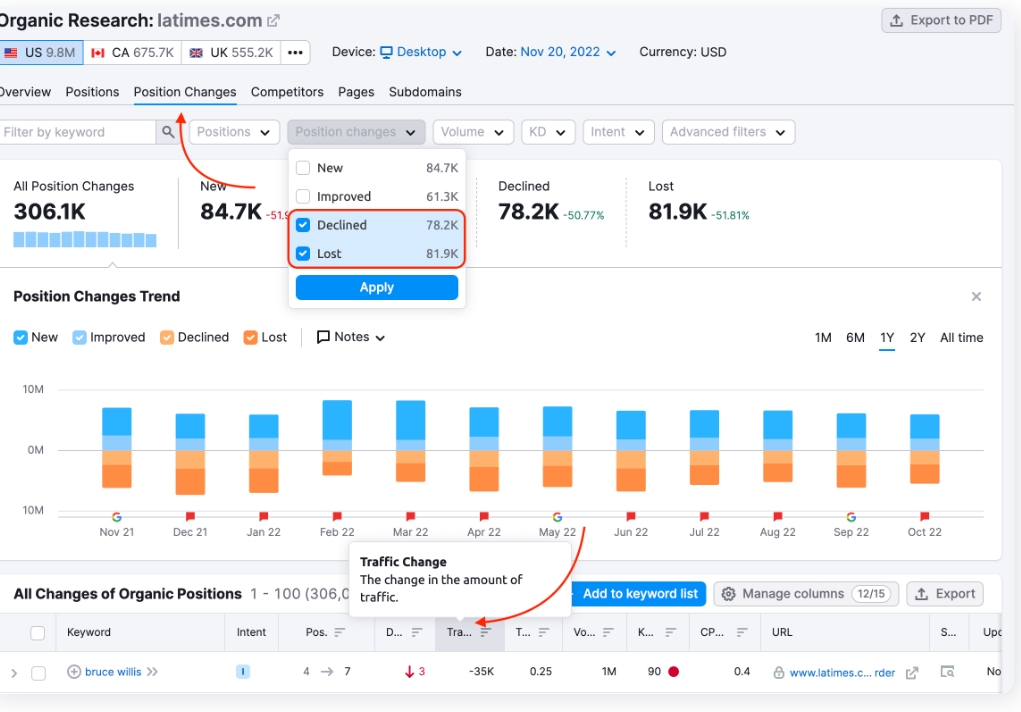Close the Position Changes Trend panel
Viewport: 1021px width, 712px height.
976,297
